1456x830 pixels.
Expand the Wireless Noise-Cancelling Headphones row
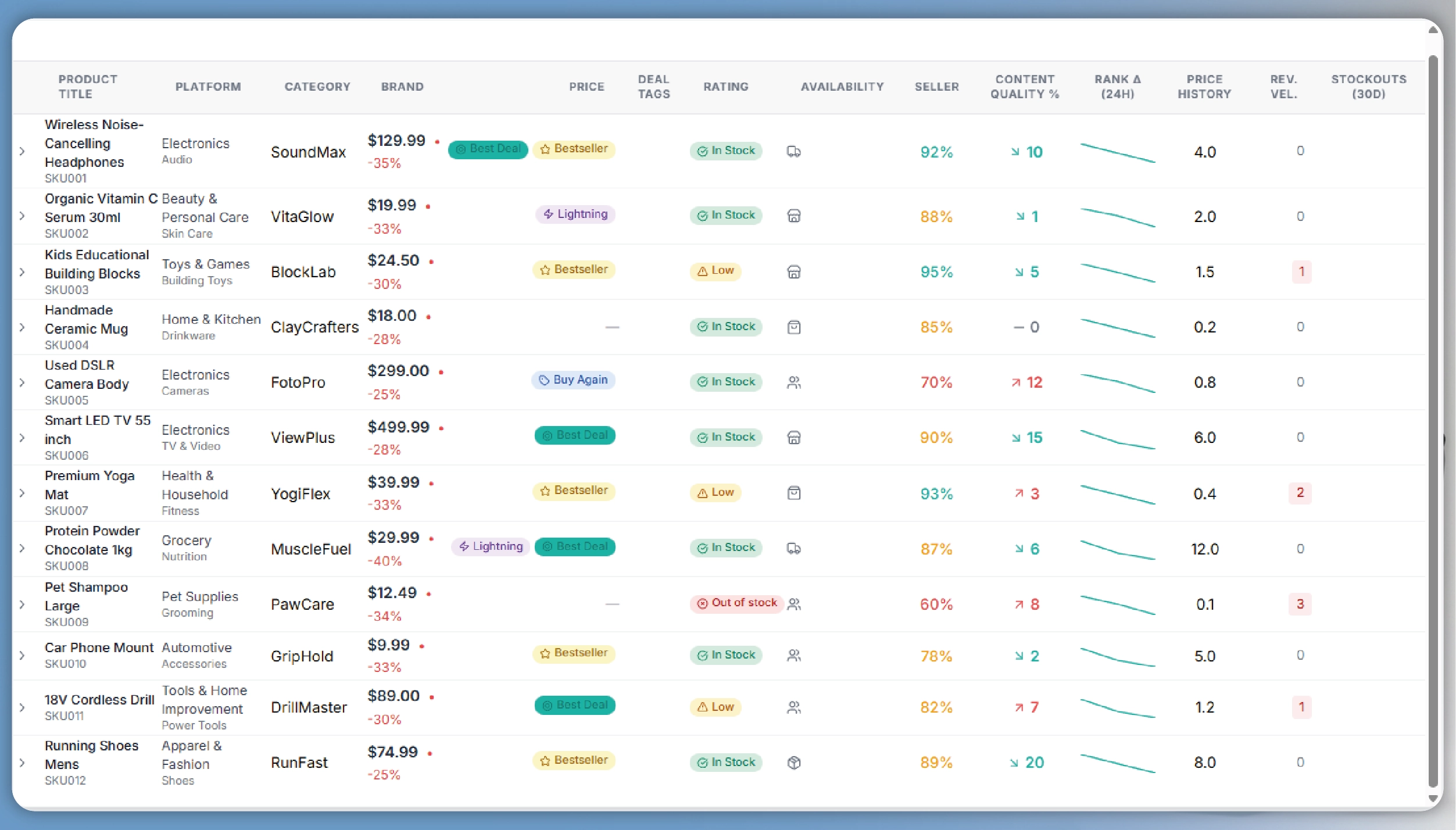tap(22, 152)
